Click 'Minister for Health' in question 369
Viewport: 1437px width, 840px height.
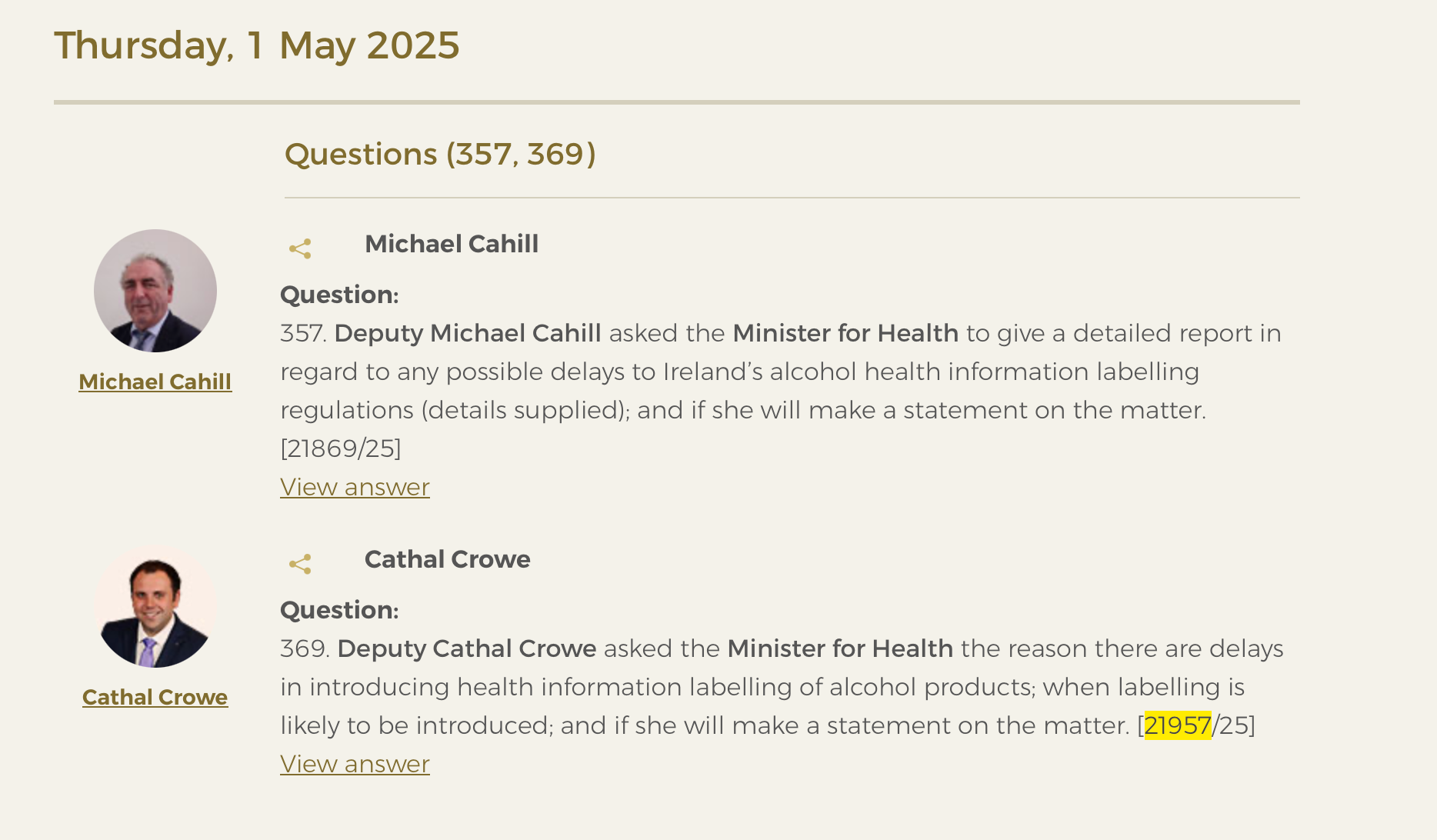tap(840, 648)
